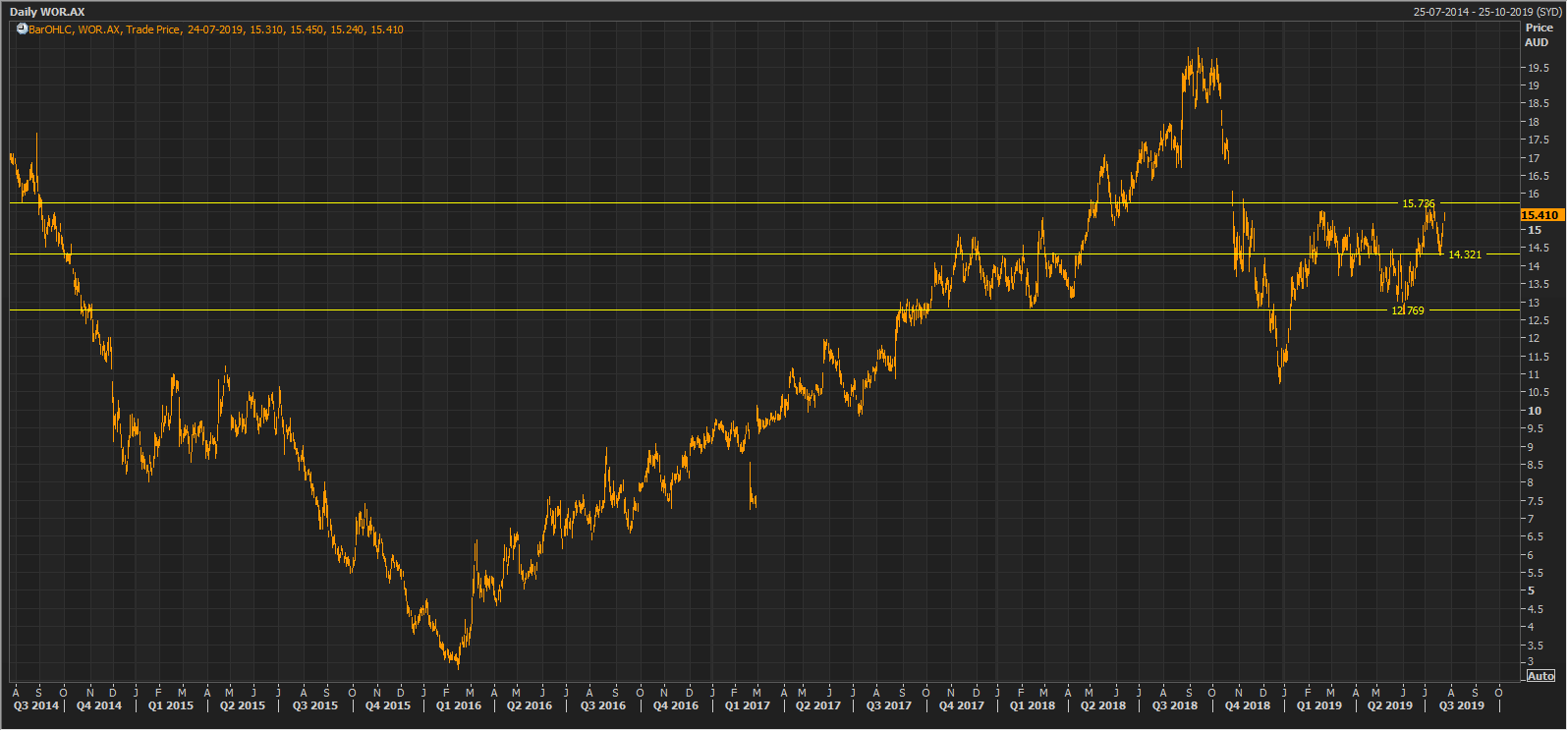
Task: Click the Q3 2018 quarter label
Action: tap(1175, 705)
